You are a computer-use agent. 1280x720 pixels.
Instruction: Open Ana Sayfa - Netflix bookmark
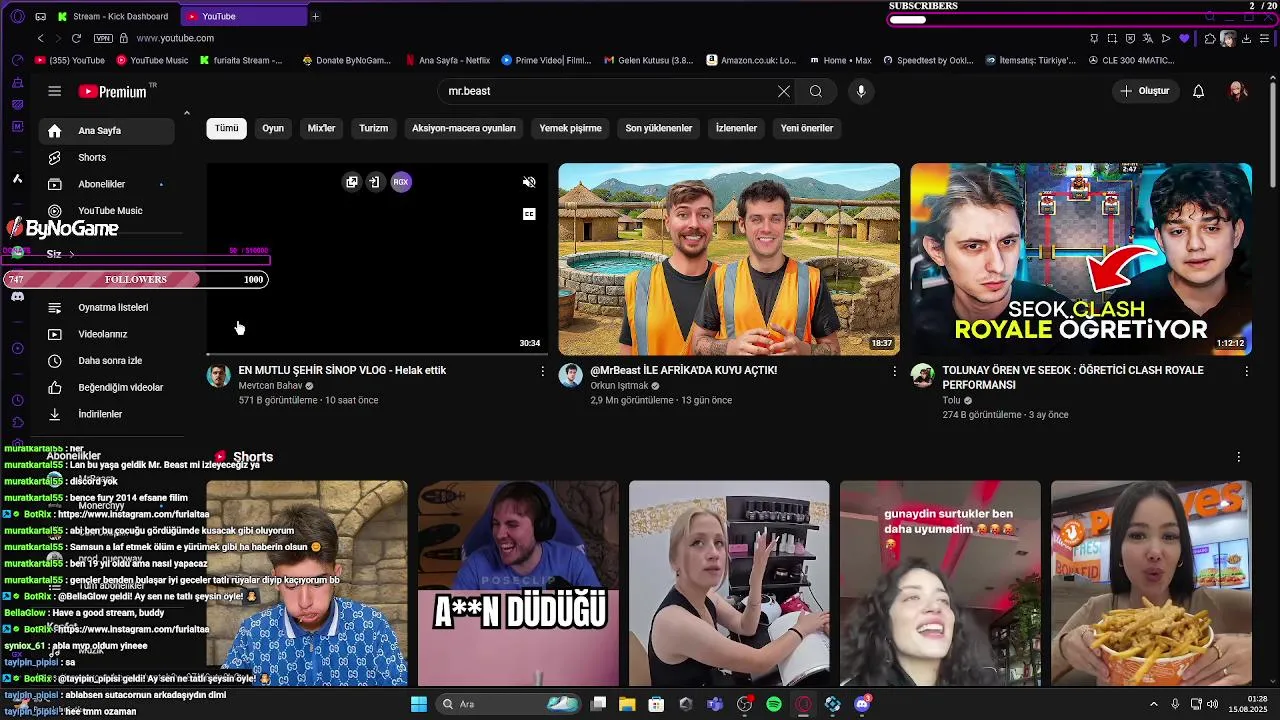tap(448, 60)
